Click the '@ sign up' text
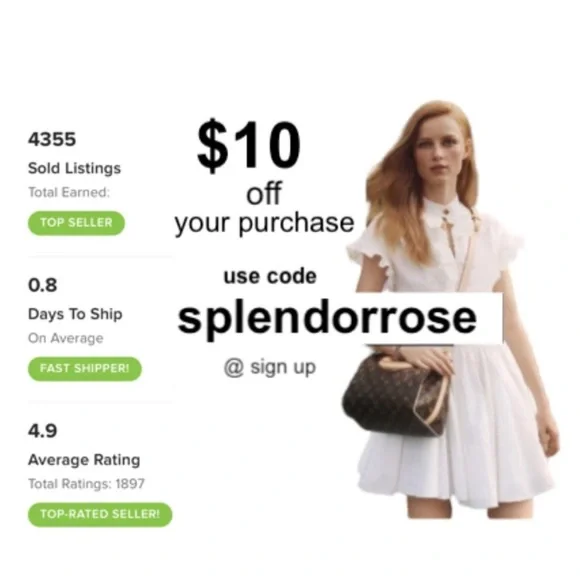Viewport: 580px width, 580px height. pos(270,367)
